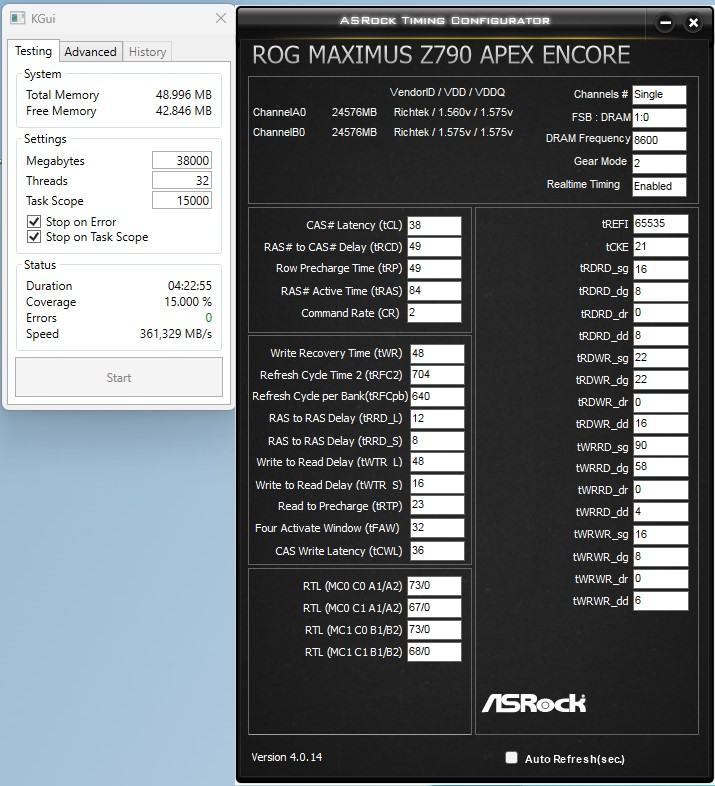Screen dimensions: 715x786
Task: Open the History tab in KGui
Action: pyautogui.click(x=147, y=52)
